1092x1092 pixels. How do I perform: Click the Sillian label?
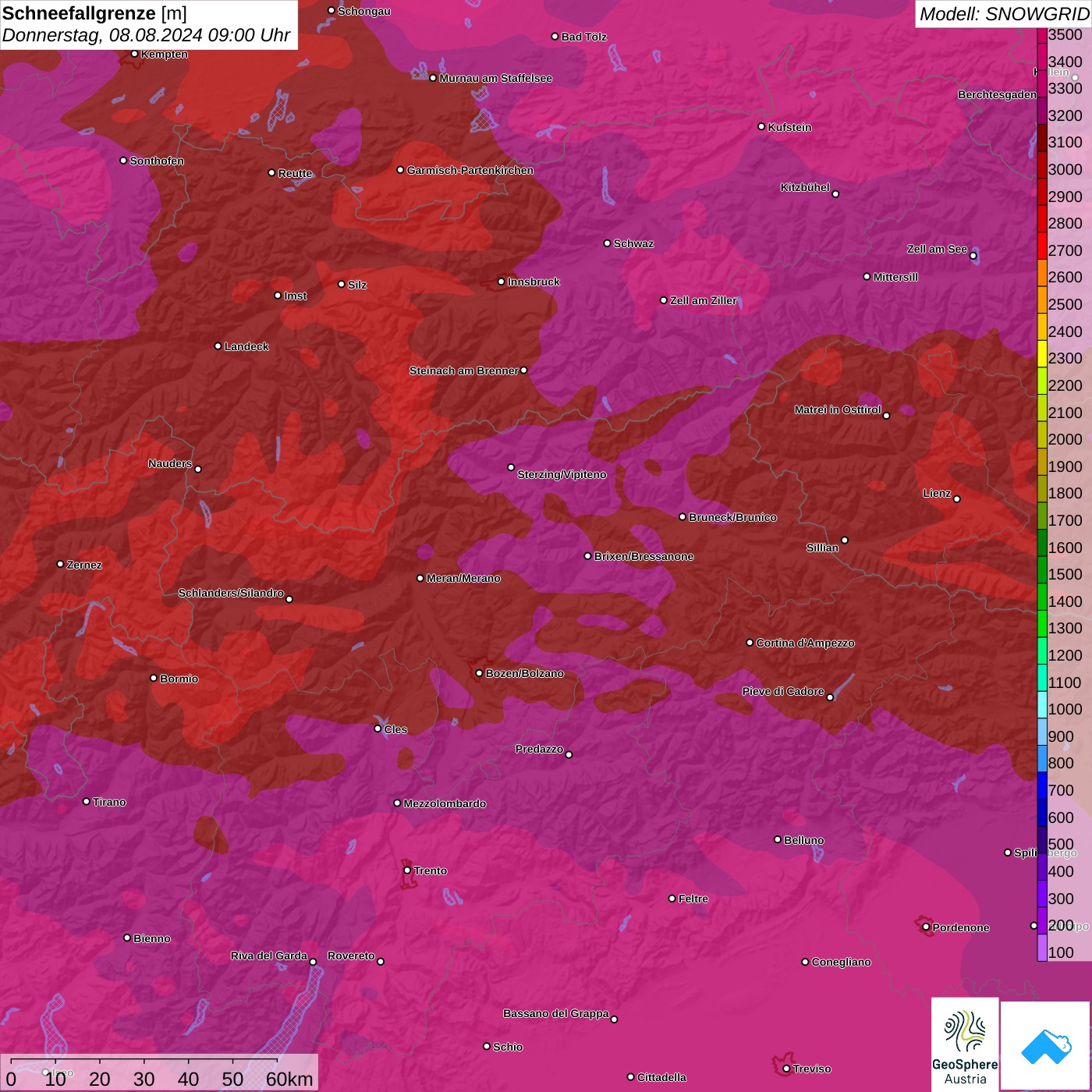[x=822, y=548]
